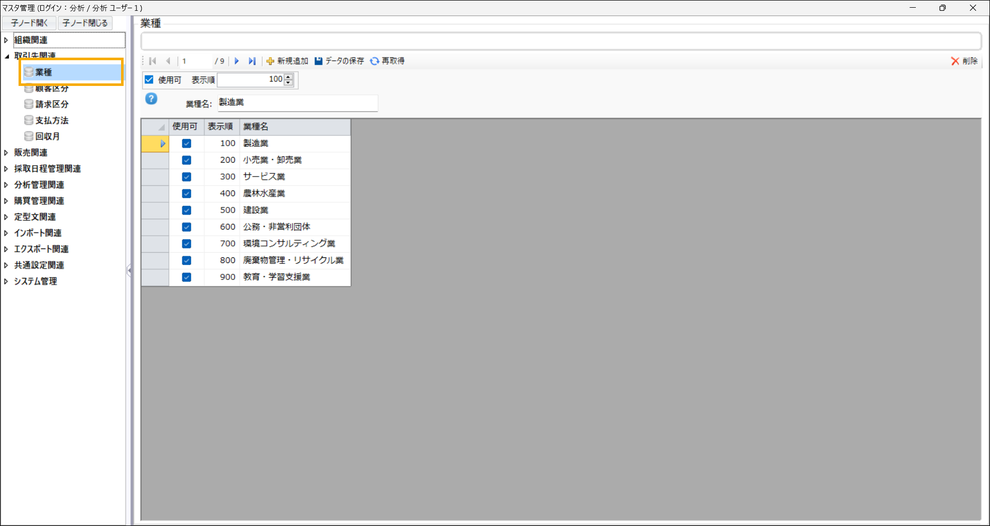Sort by 業種名 column header

tap(295, 127)
